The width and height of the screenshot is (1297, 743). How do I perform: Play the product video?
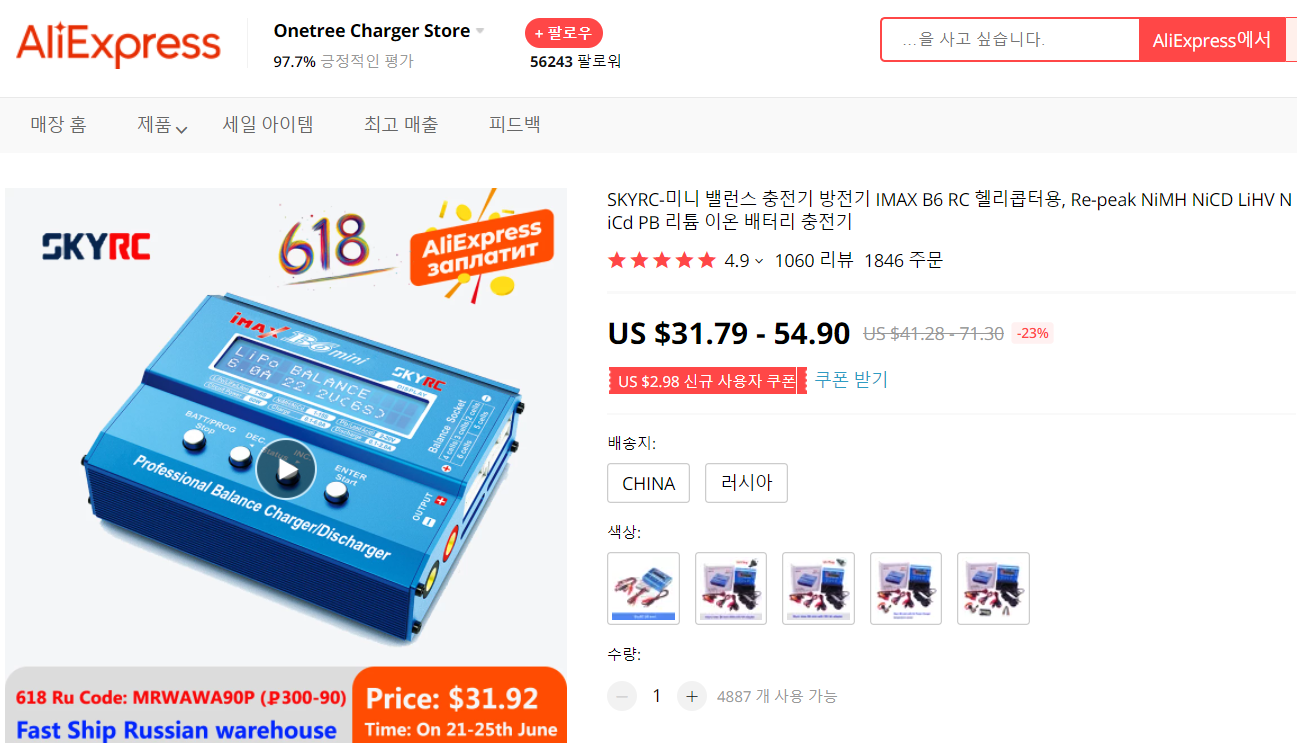click(286, 470)
